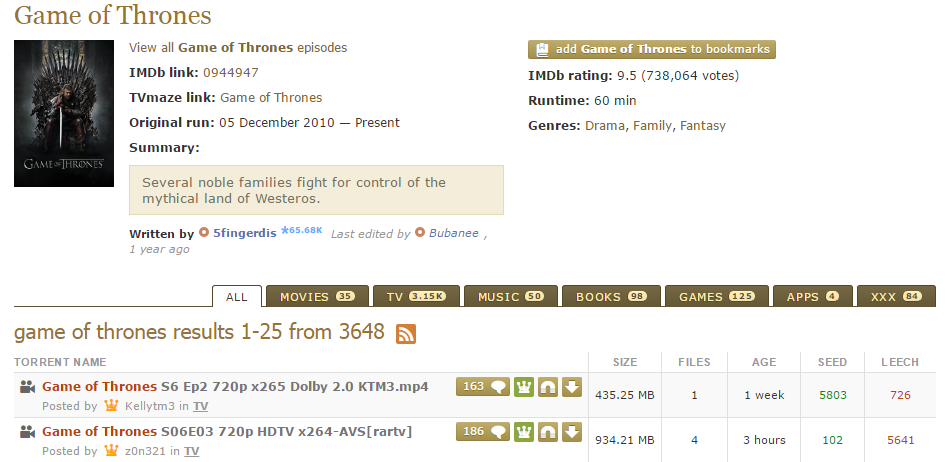
Task: Switch to the GAMES tab
Action: [717, 297]
